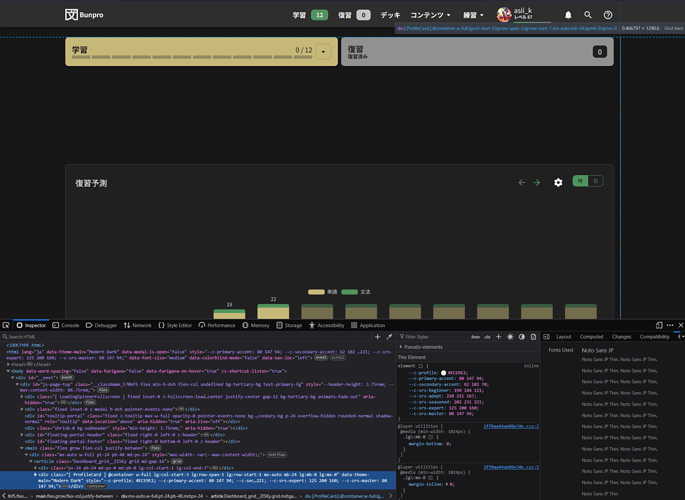
Task: Activate the element picker tool
Action: [6, 325]
